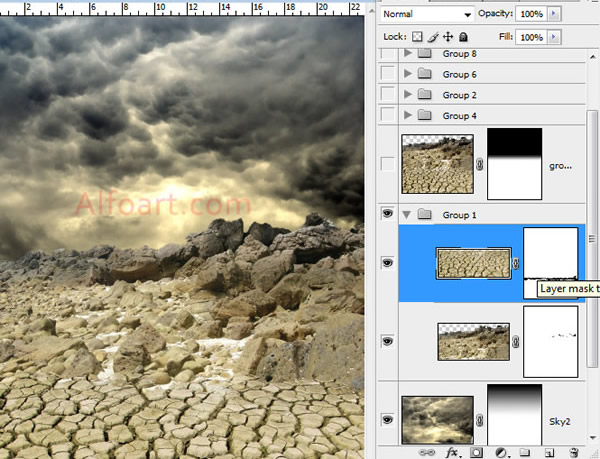This screenshot has height=459, width=600.
Task: Show the Group 8 layer group
Action: (388, 53)
